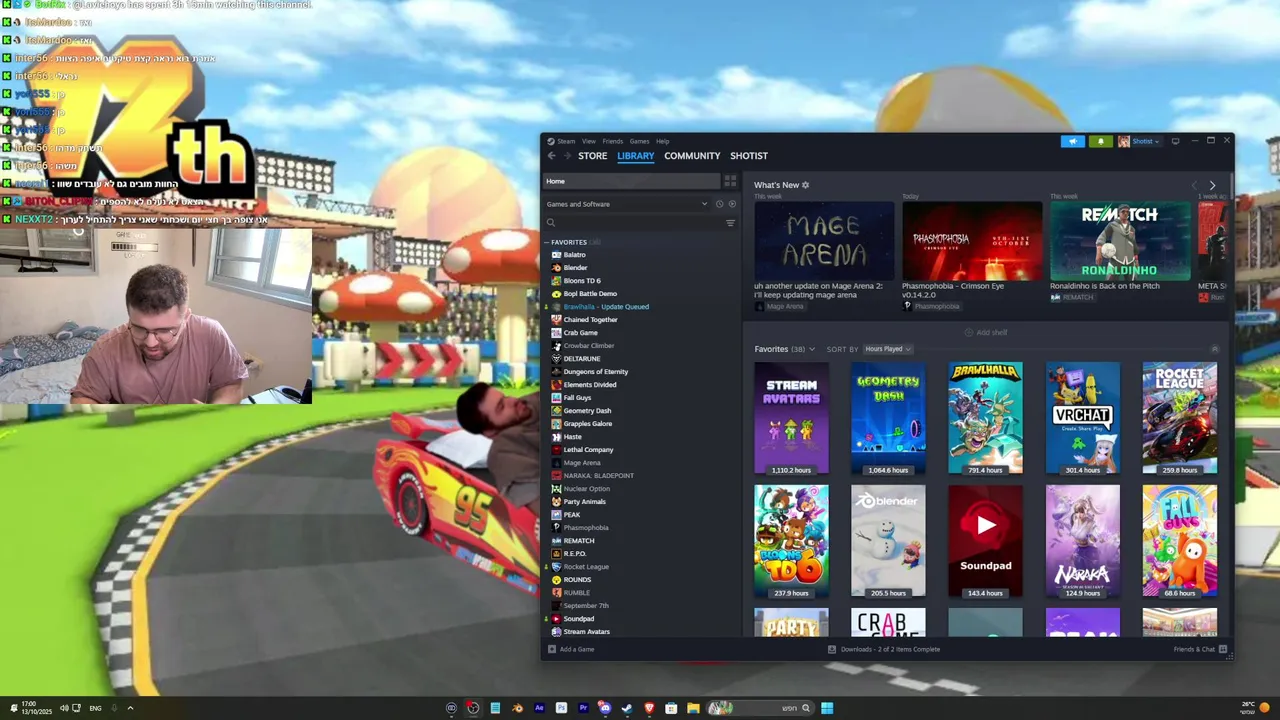Show next What's New items with right arrow
This screenshot has height=720, width=1280.
pyautogui.click(x=1212, y=185)
